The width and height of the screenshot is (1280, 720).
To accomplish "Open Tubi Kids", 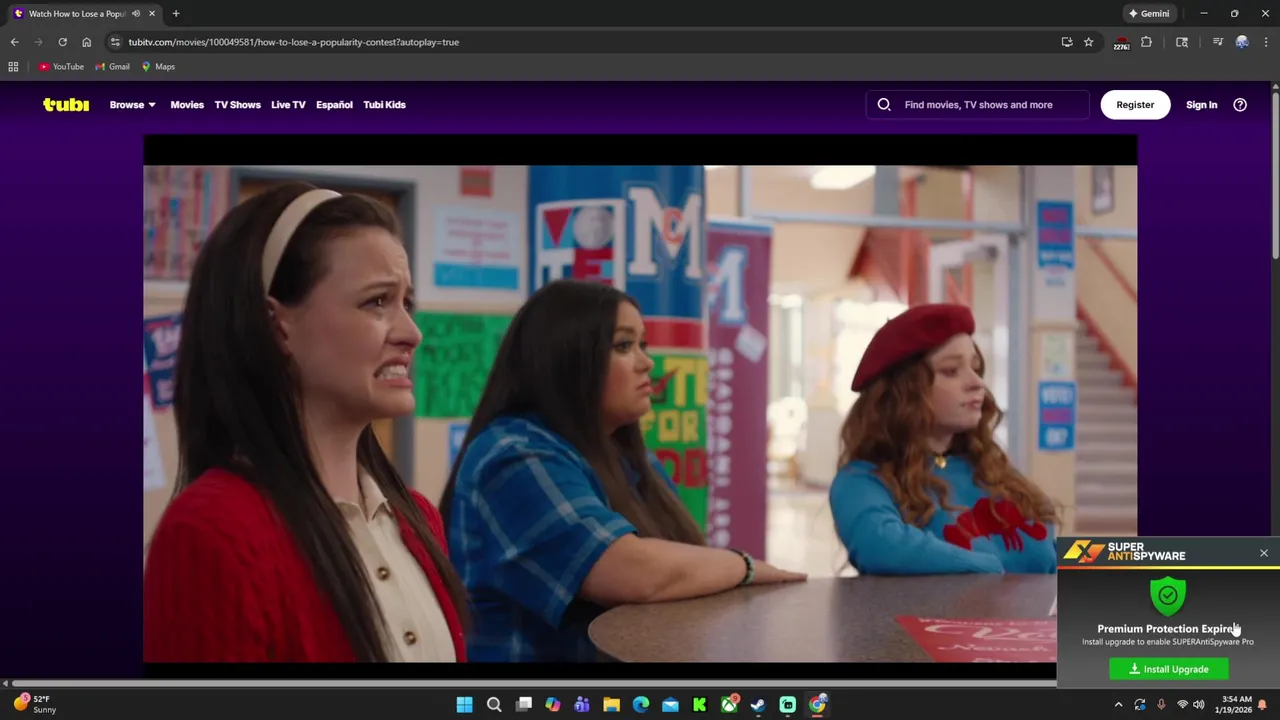I will [x=384, y=104].
